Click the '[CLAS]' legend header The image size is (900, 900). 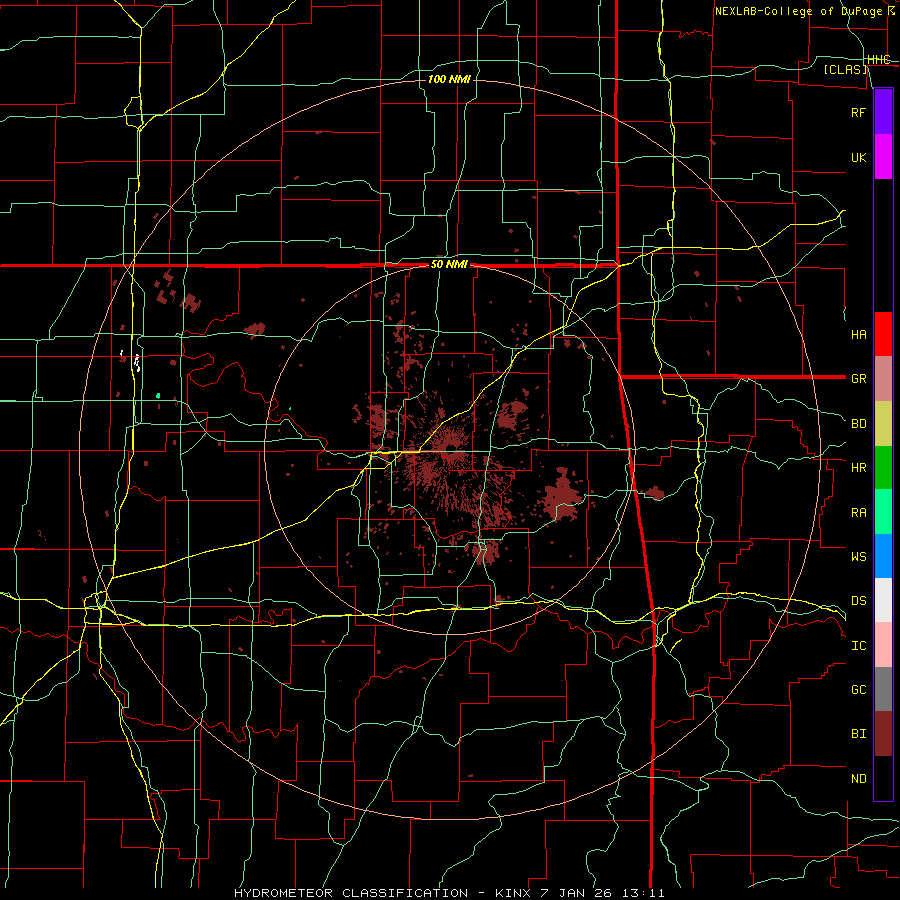click(845, 70)
